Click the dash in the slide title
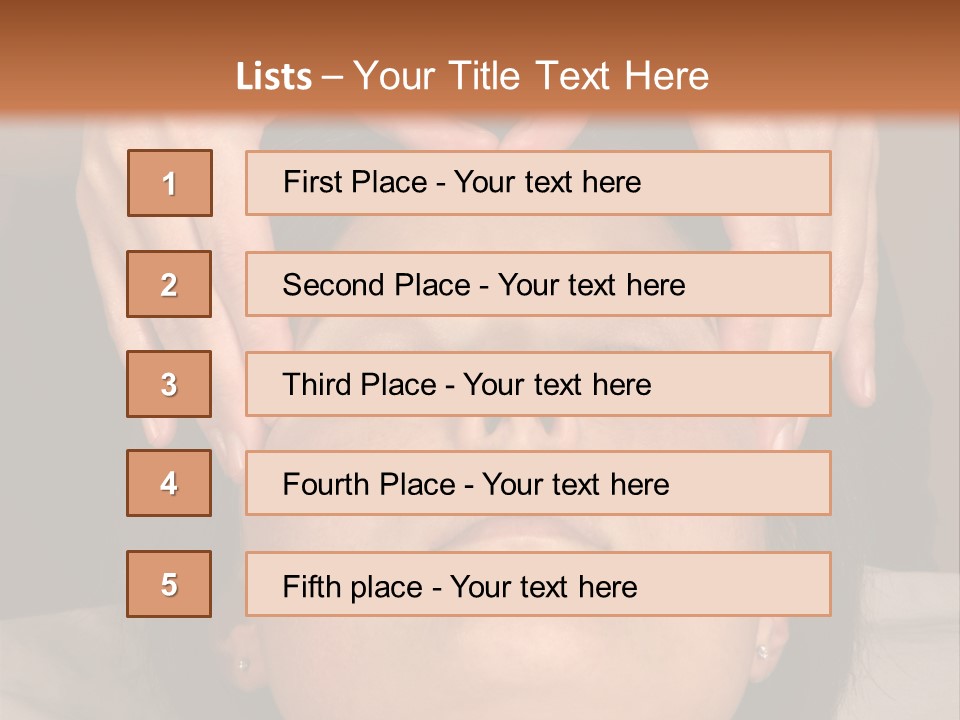This screenshot has height=720, width=960. [332, 77]
